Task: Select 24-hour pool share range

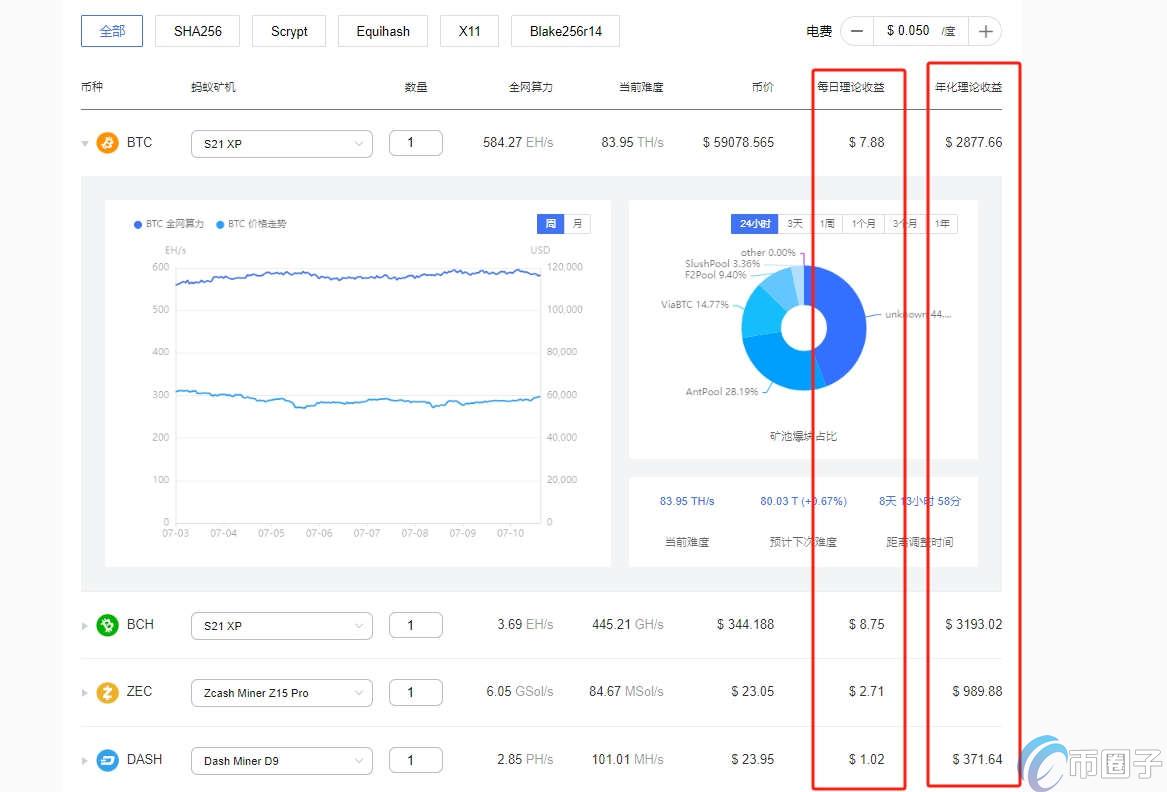Action: pyautogui.click(x=755, y=224)
